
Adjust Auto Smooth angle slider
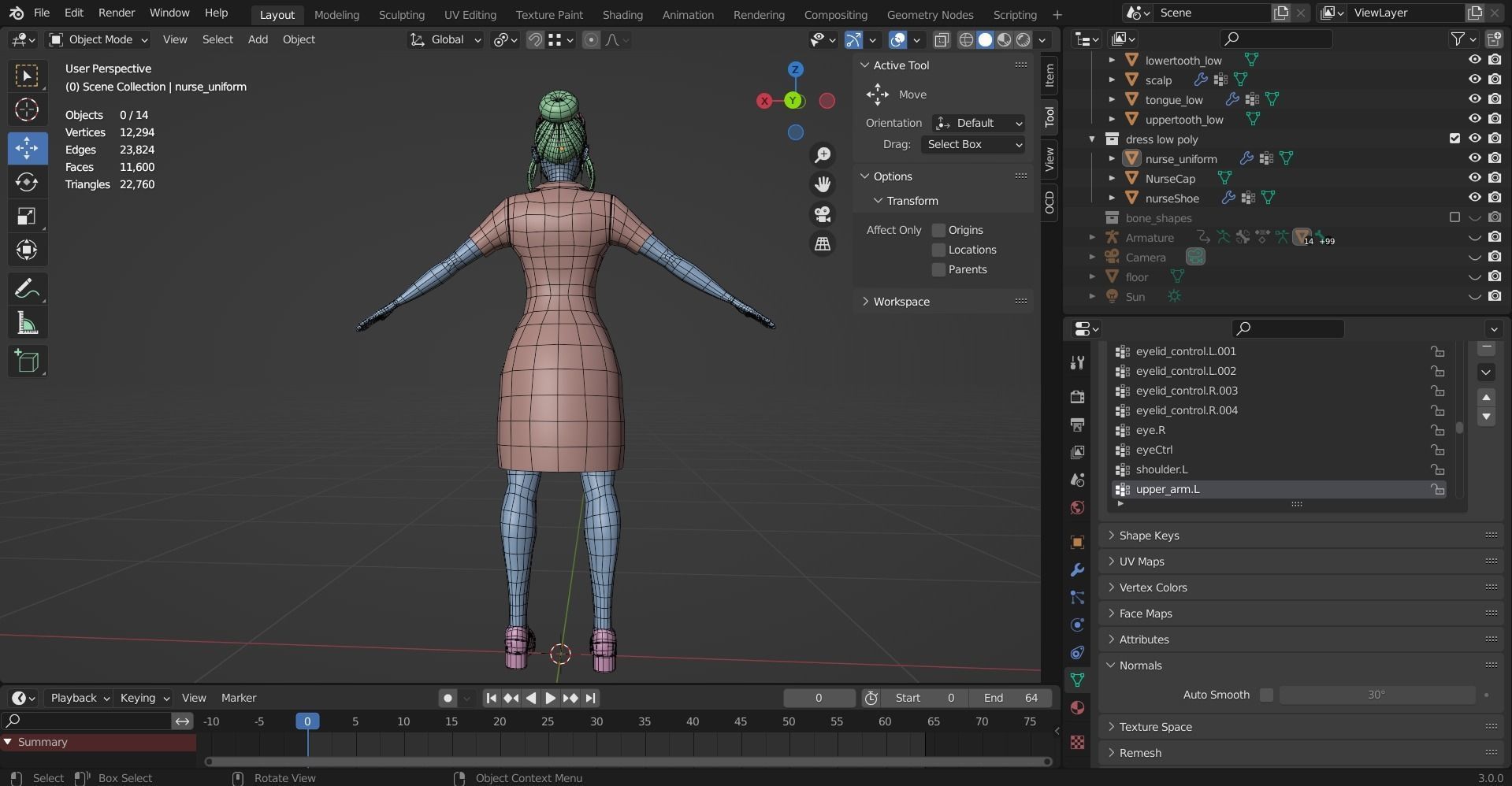pos(1376,695)
